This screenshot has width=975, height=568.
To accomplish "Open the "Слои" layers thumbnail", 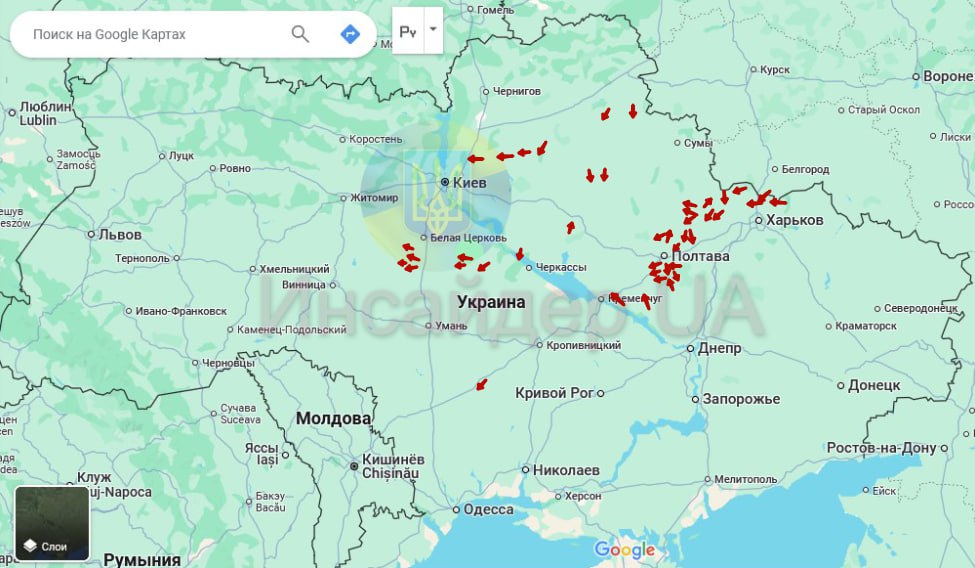I will click(x=52, y=523).
